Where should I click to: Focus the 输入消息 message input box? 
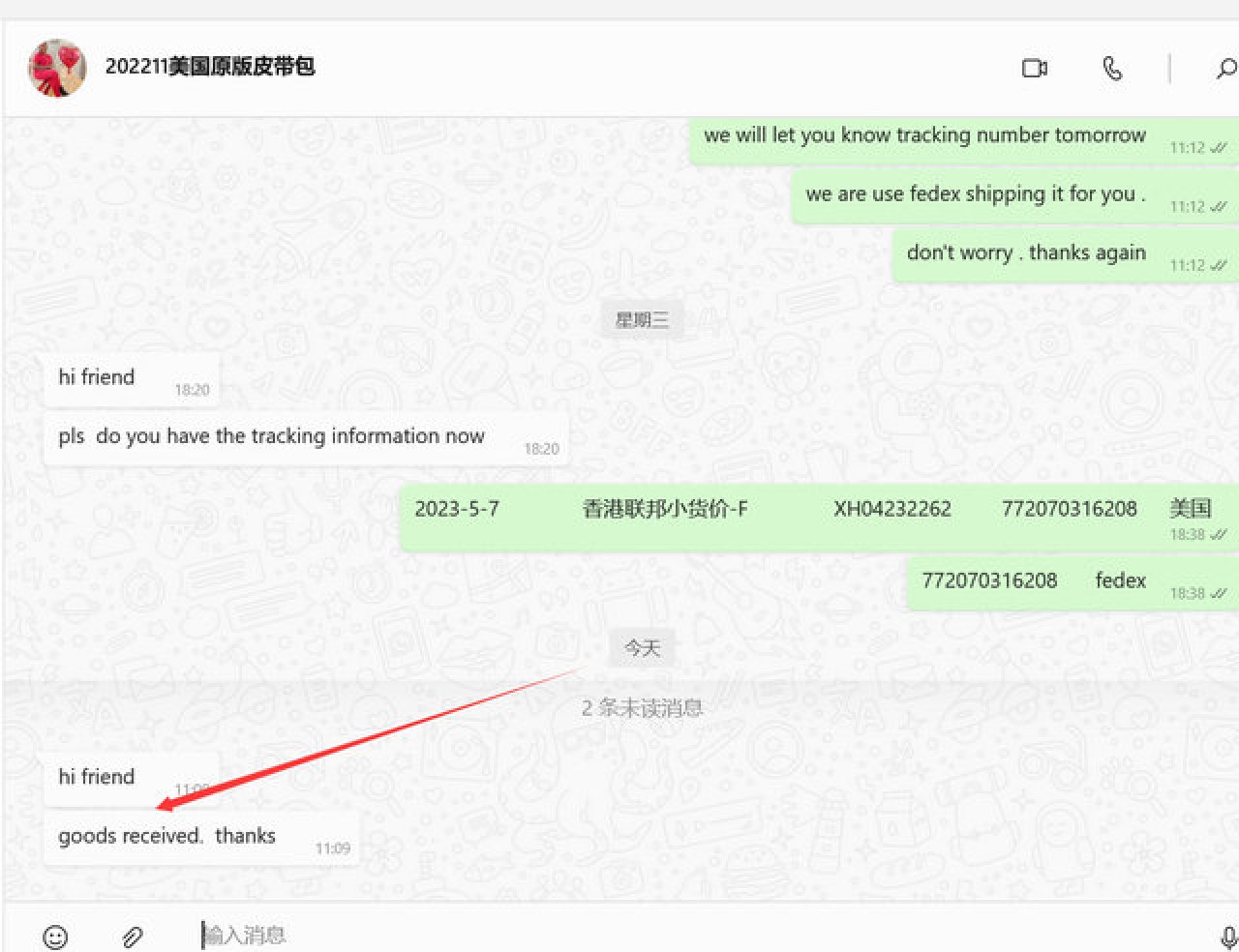pyautogui.click(x=581, y=935)
